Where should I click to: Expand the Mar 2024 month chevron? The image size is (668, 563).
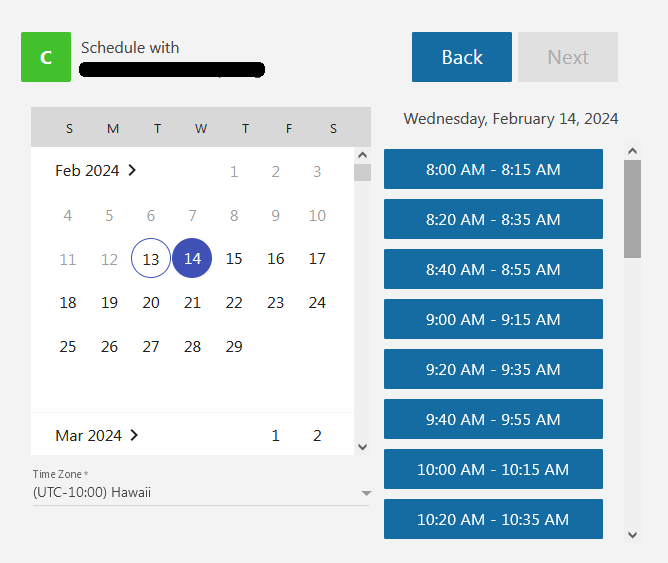[135, 435]
